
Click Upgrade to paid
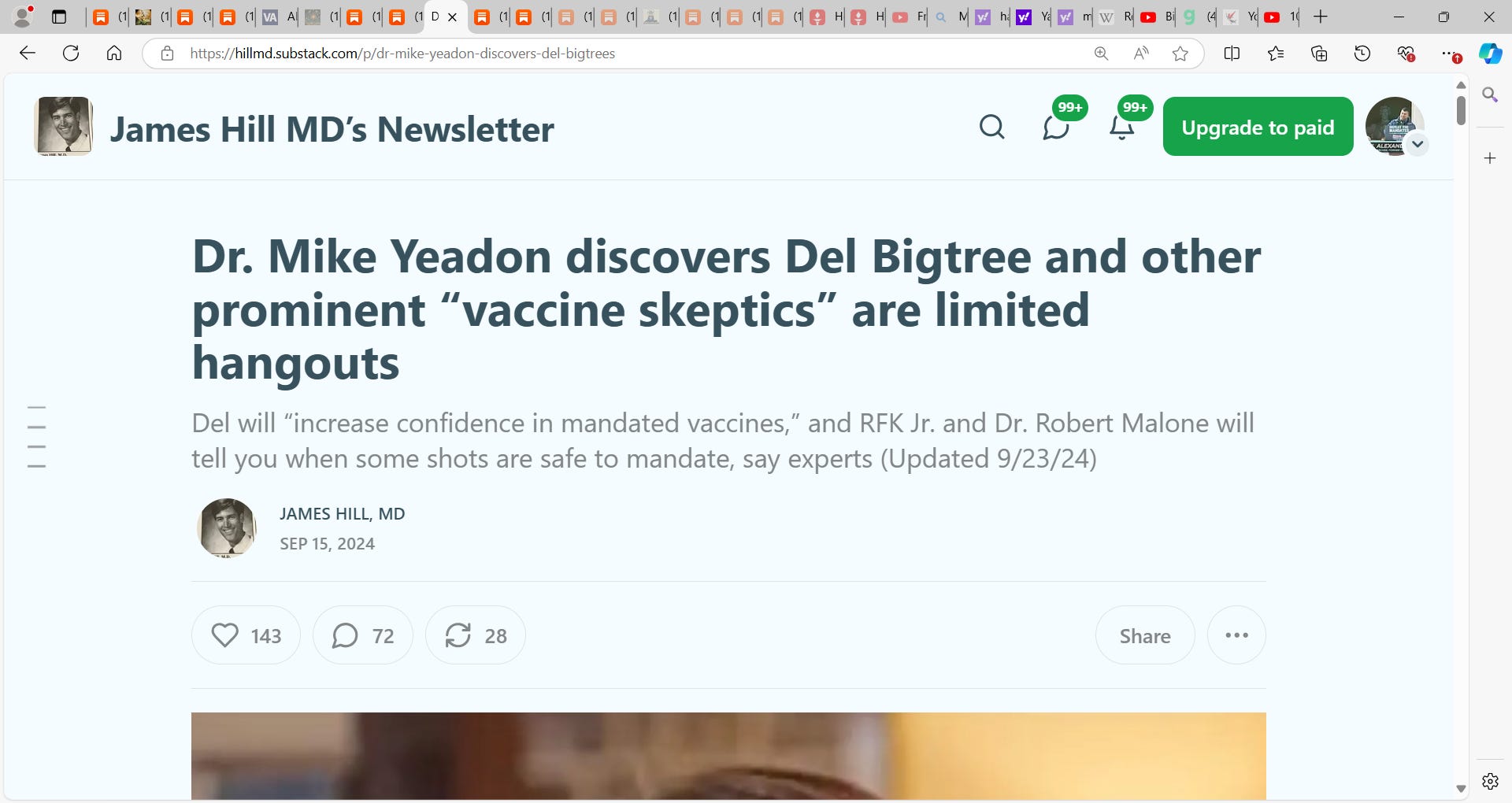tap(1258, 127)
